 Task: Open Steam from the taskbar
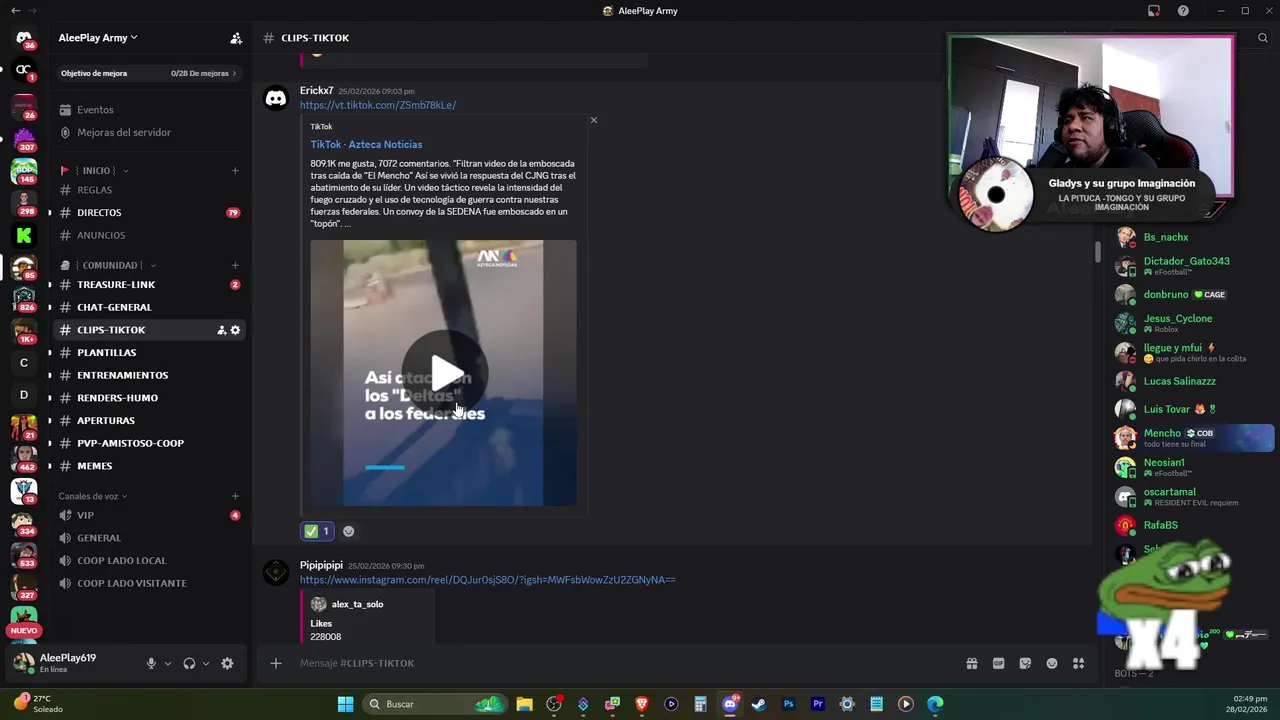(759, 704)
